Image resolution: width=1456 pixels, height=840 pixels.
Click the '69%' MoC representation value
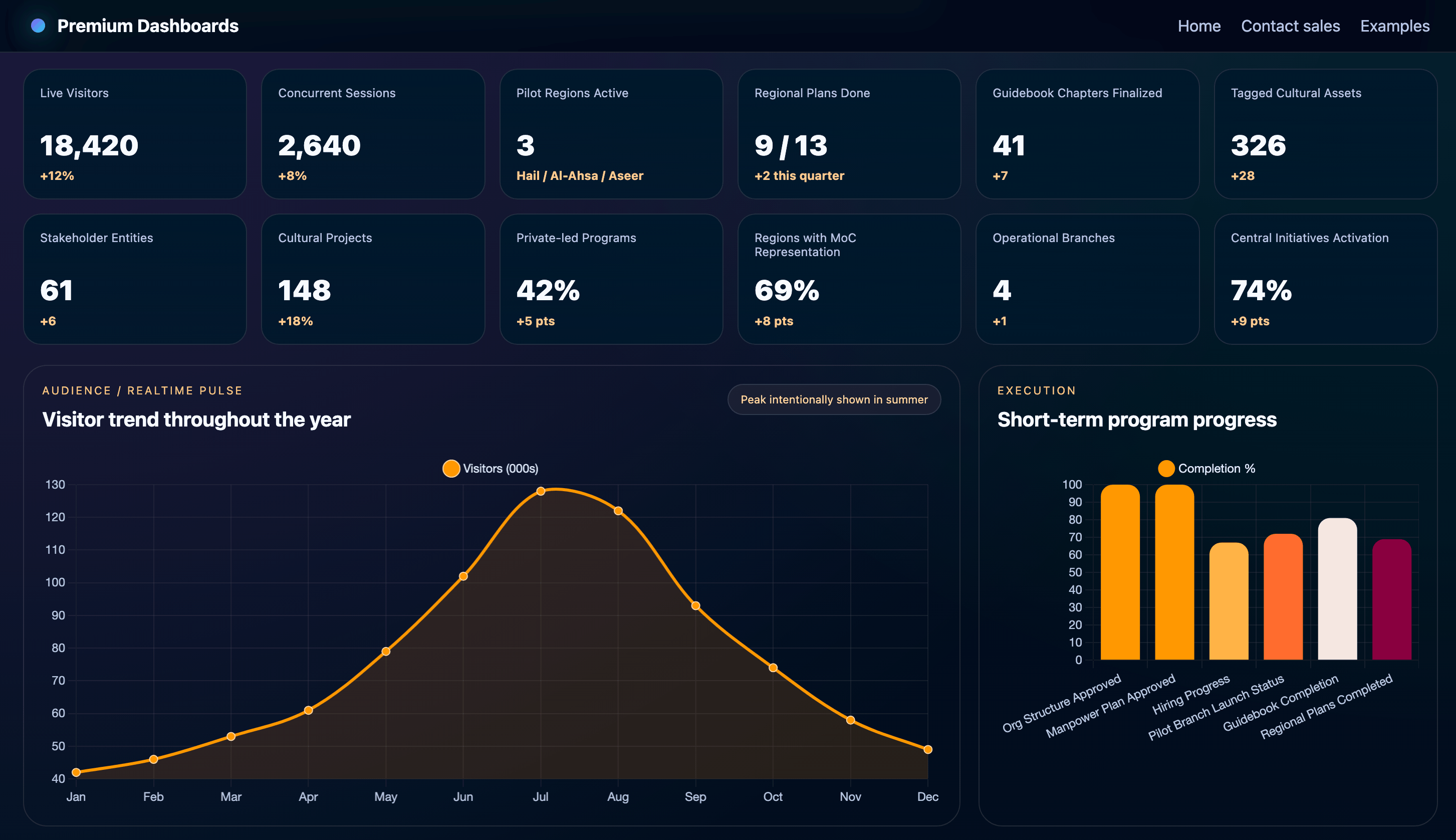[787, 290]
